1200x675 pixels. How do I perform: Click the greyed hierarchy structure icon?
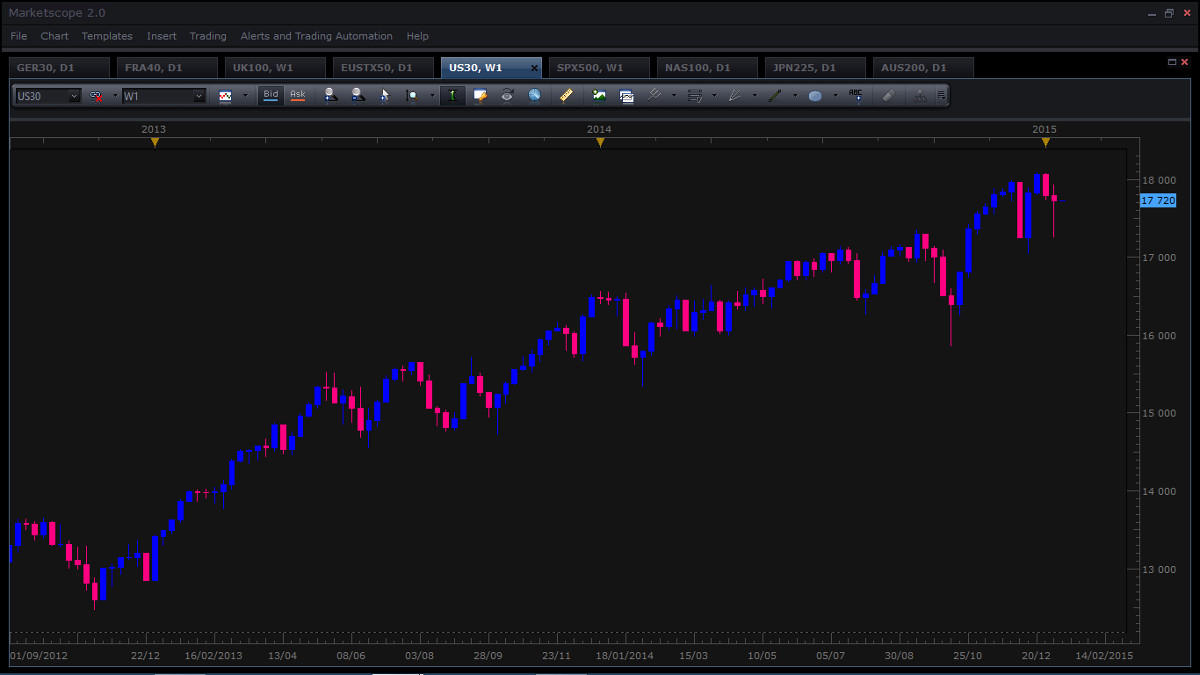pos(920,96)
